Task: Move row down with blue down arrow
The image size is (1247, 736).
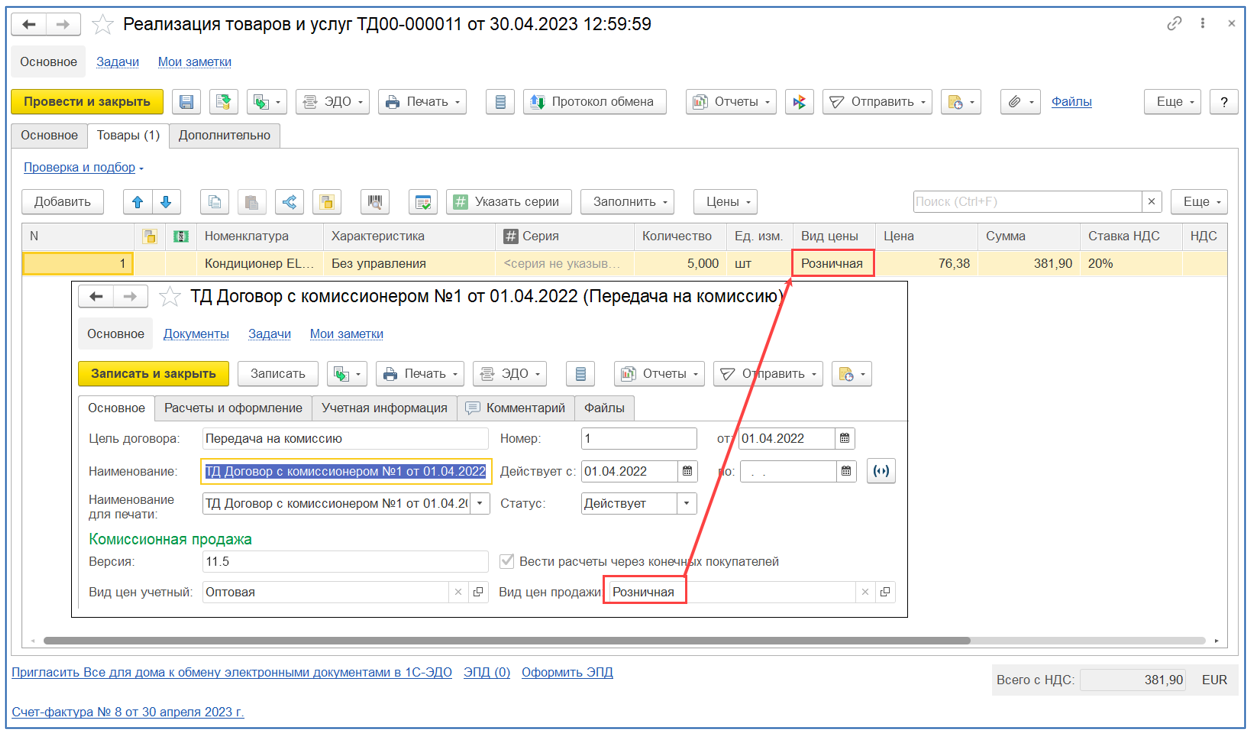Action: click(x=166, y=202)
